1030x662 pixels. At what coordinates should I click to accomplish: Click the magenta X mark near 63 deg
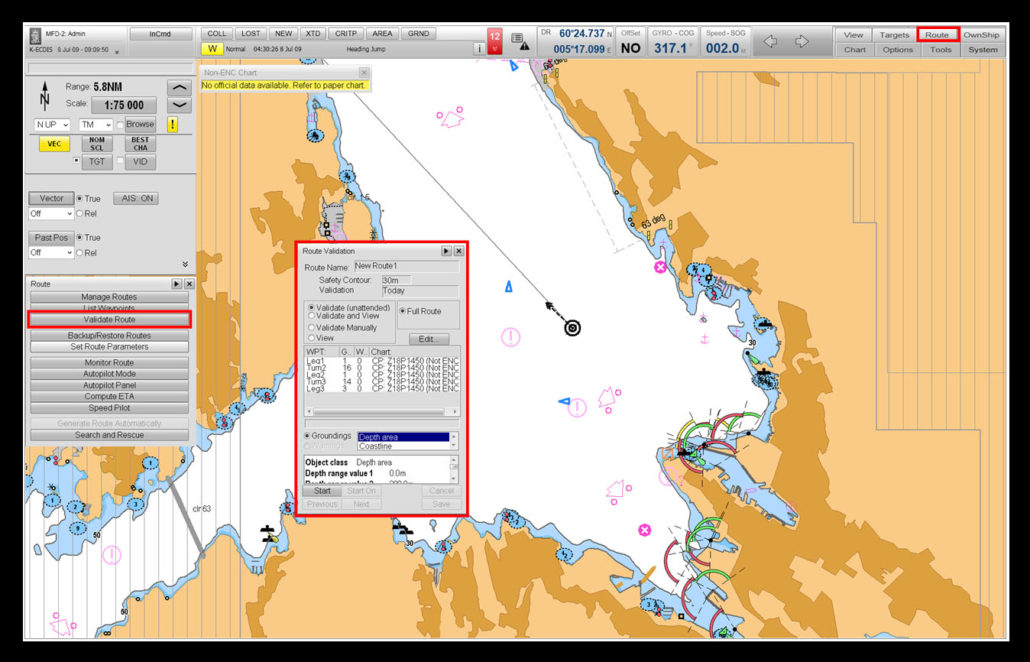coord(660,267)
